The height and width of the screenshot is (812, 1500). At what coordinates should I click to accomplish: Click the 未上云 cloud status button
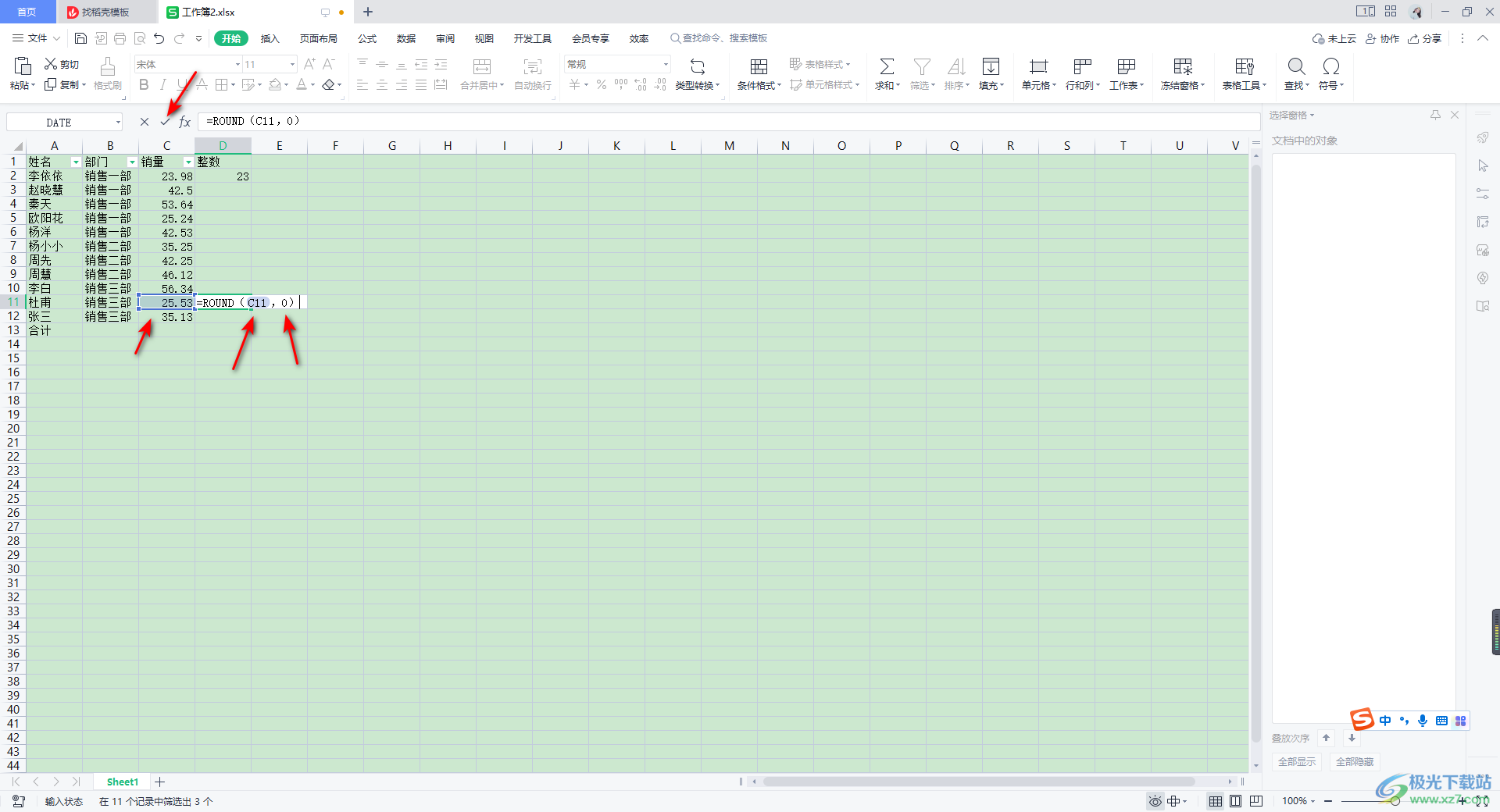point(1334,38)
